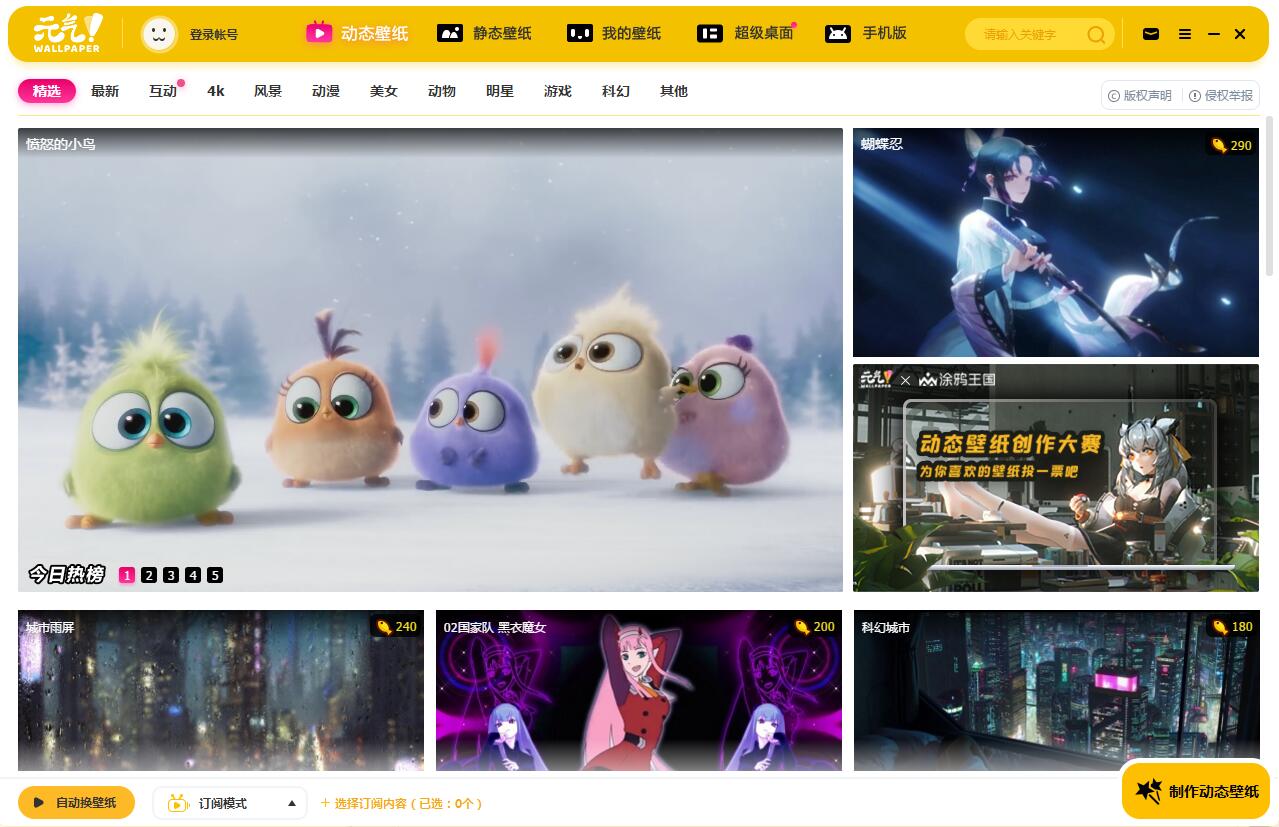This screenshot has width=1279, height=827.
Task: Click the 制作动态壁纸 button
Action: [1196, 791]
